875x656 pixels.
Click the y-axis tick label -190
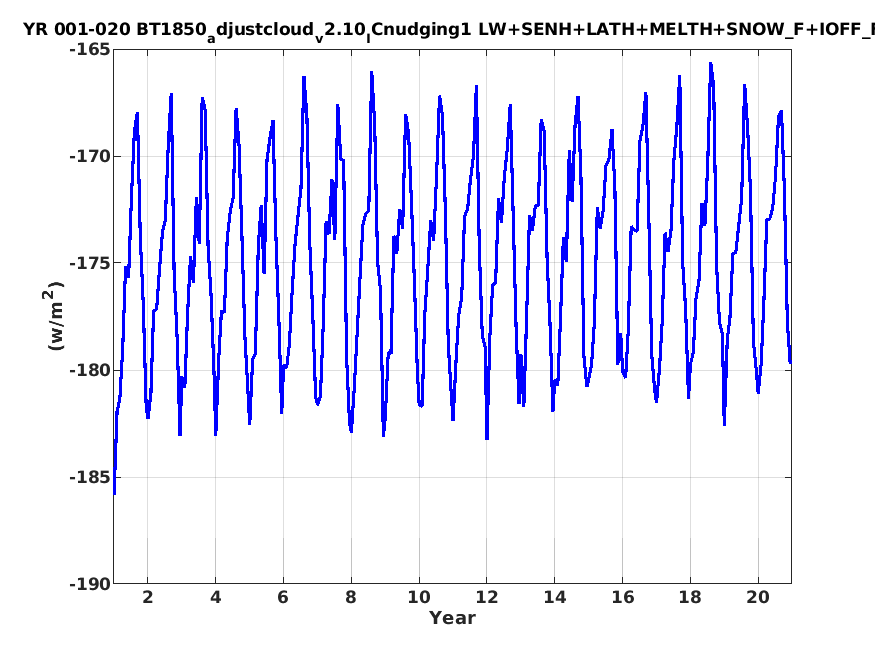click(90, 584)
